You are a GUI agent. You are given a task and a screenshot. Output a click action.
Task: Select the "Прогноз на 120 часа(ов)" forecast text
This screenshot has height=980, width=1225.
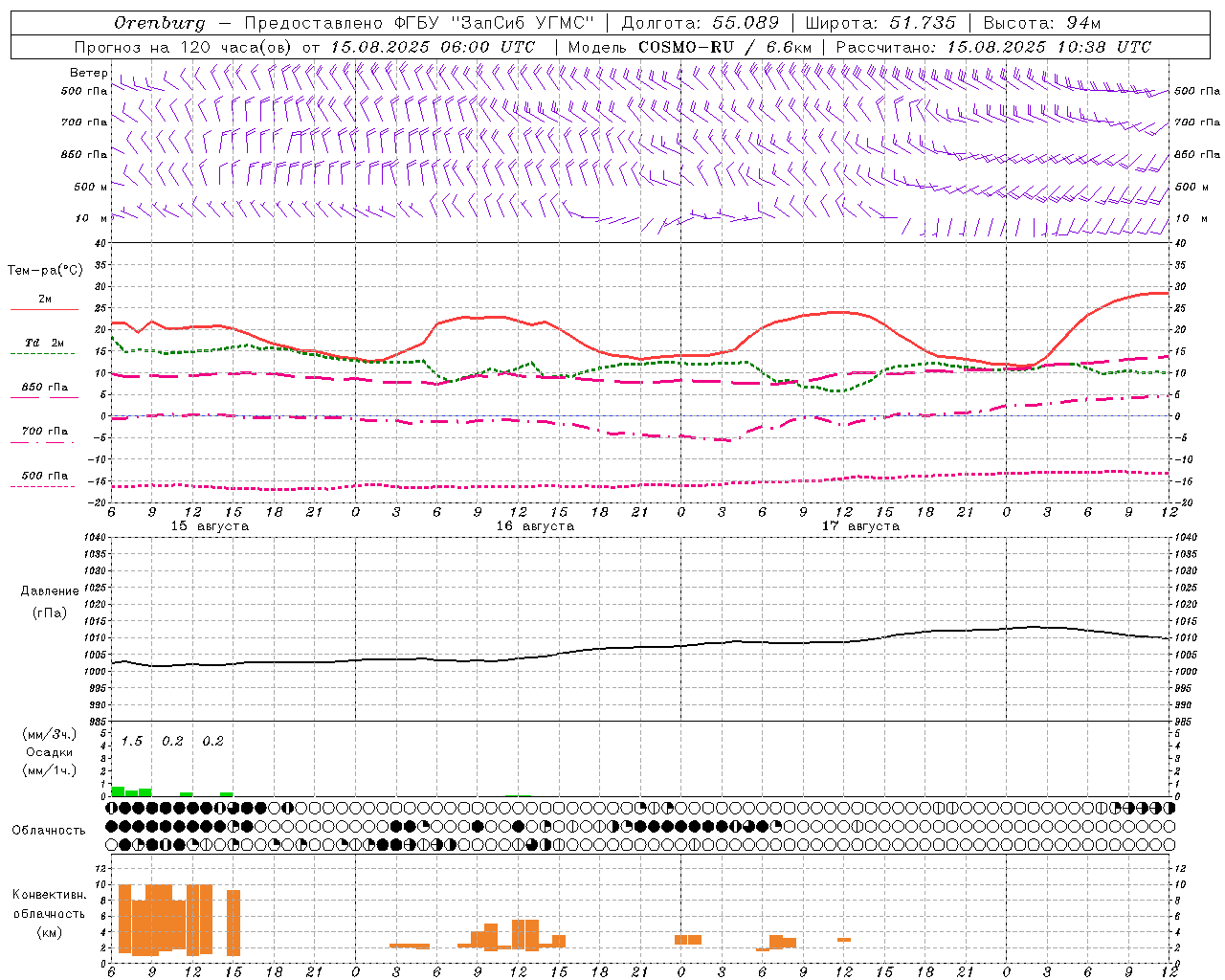[x=184, y=47]
